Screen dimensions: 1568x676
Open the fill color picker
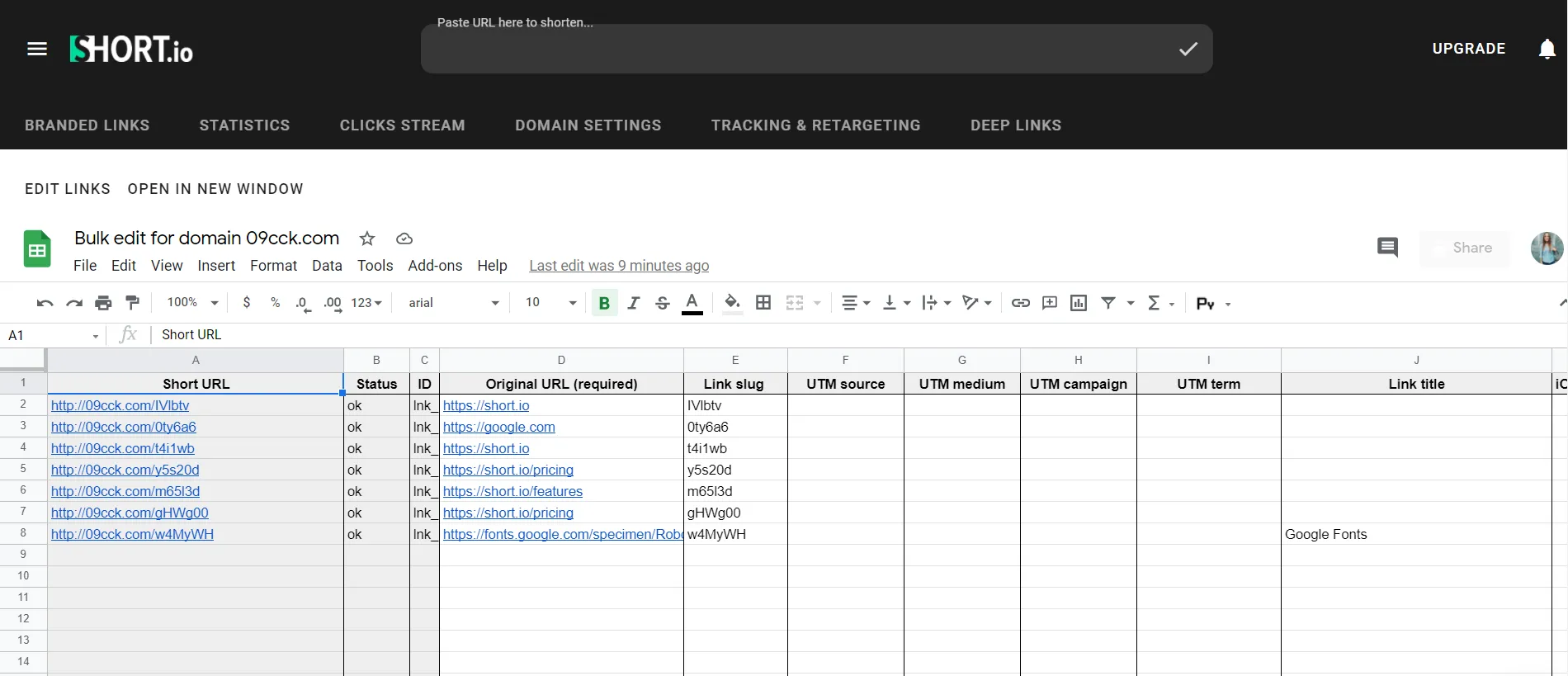732,303
